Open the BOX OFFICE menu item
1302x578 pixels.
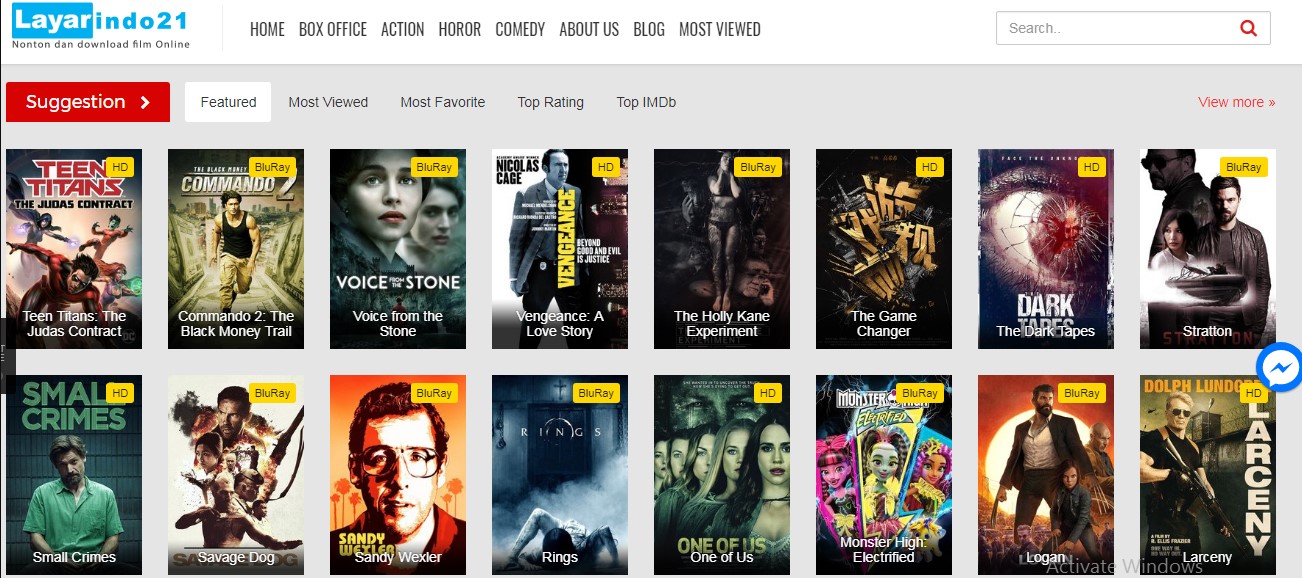333,29
